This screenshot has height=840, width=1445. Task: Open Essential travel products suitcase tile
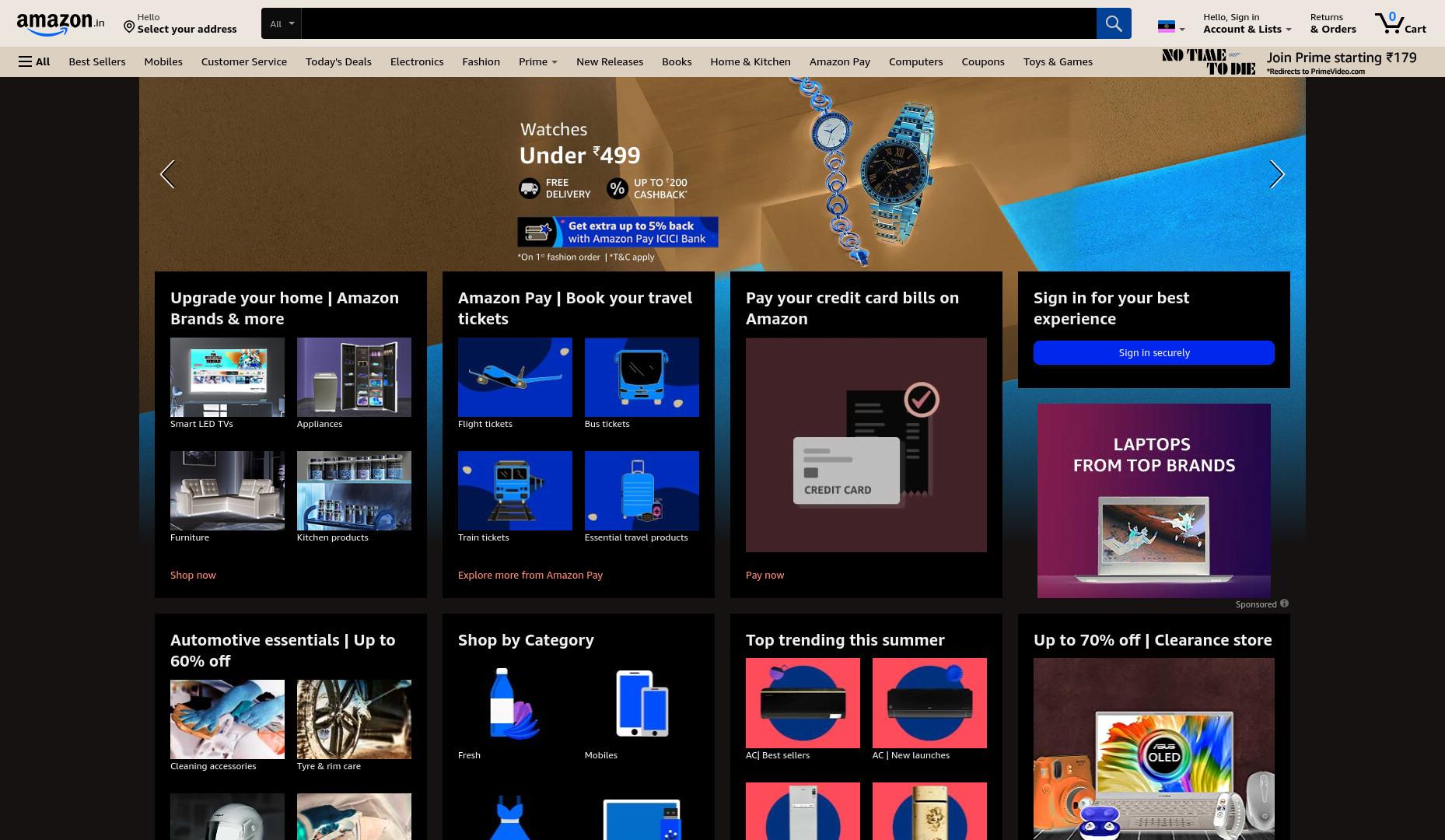(x=642, y=491)
